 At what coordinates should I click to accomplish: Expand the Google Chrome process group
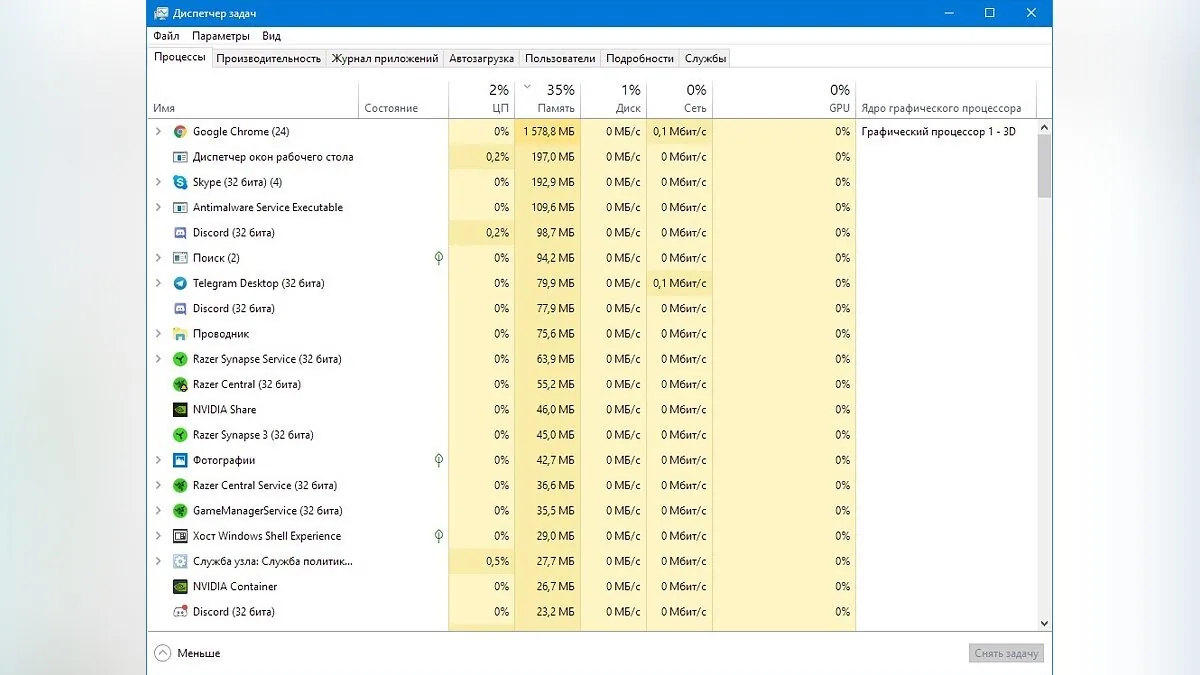tap(158, 131)
